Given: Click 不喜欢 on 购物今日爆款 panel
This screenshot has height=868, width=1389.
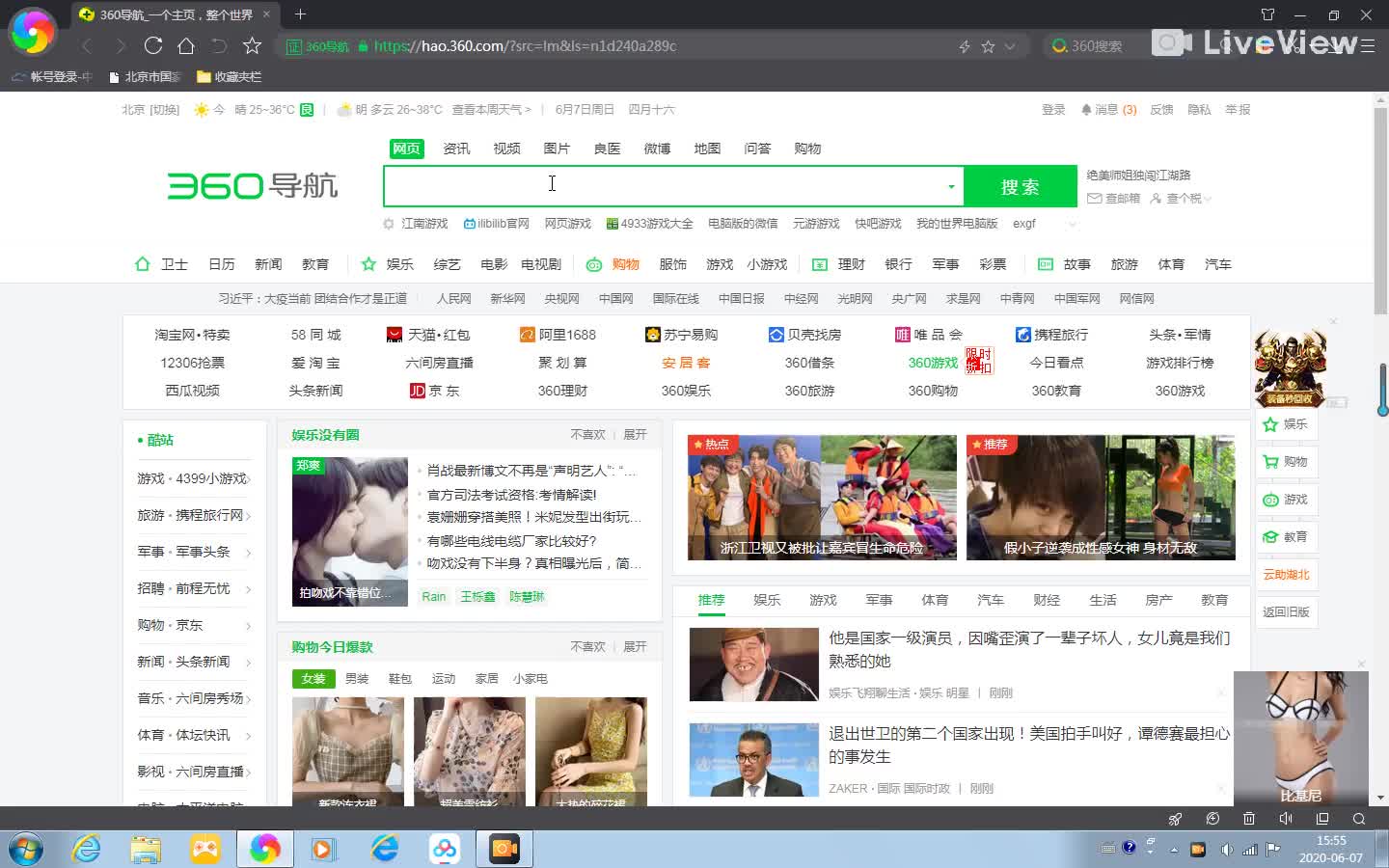Looking at the screenshot, I should tap(587, 647).
